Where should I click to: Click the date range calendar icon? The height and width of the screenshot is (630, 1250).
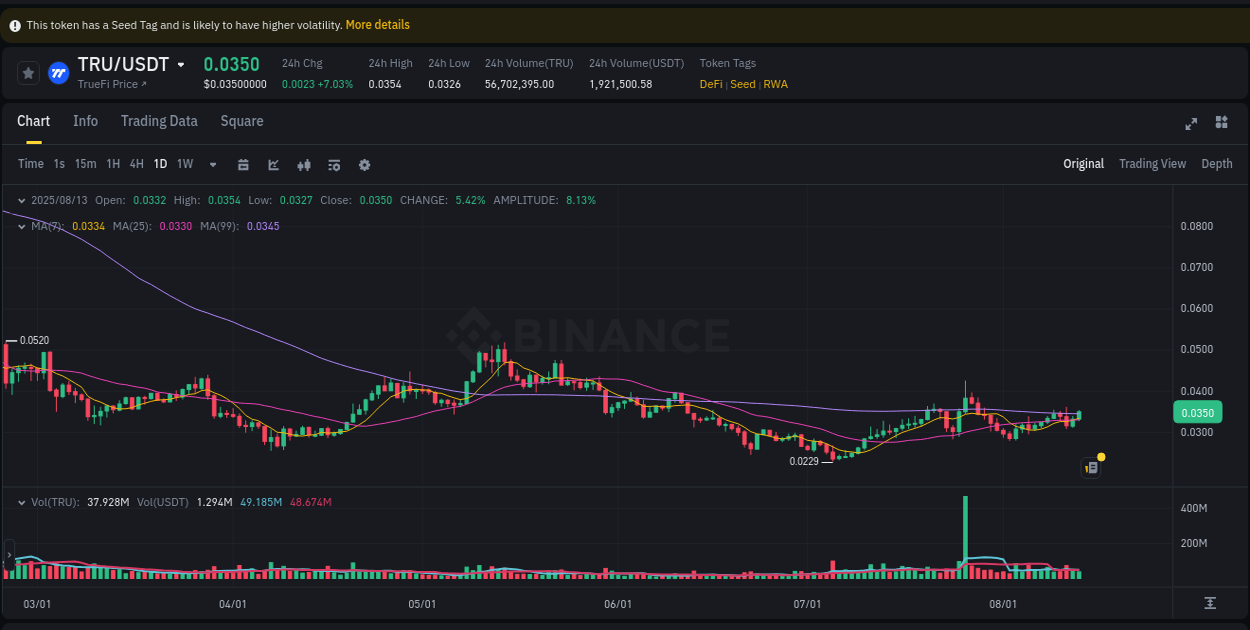(x=244, y=164)
